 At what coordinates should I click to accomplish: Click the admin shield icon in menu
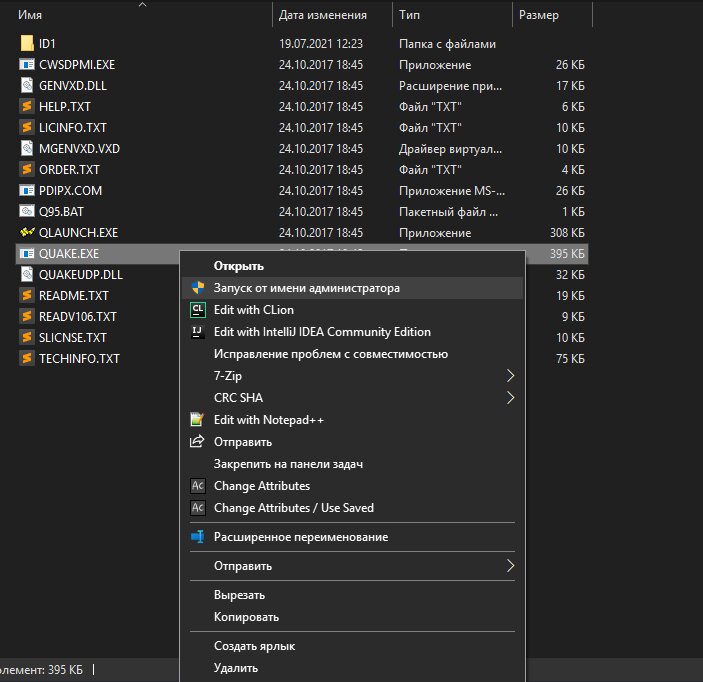click(198, 288)
